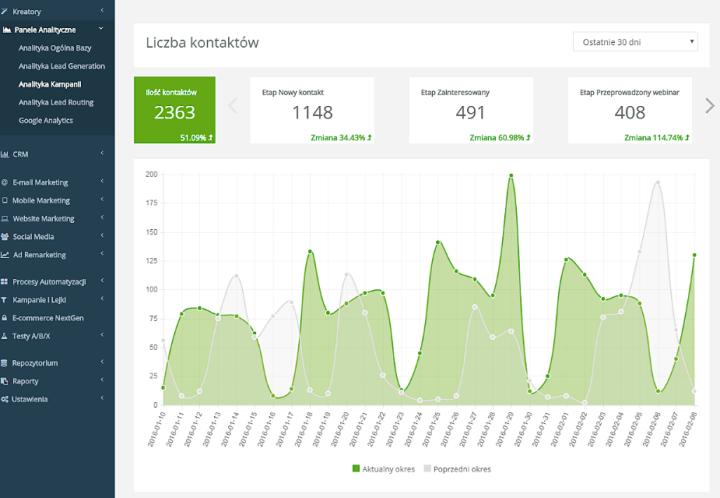
Task: Open the Ostatnie 30 dni dropdown
Action: [636, 42]
